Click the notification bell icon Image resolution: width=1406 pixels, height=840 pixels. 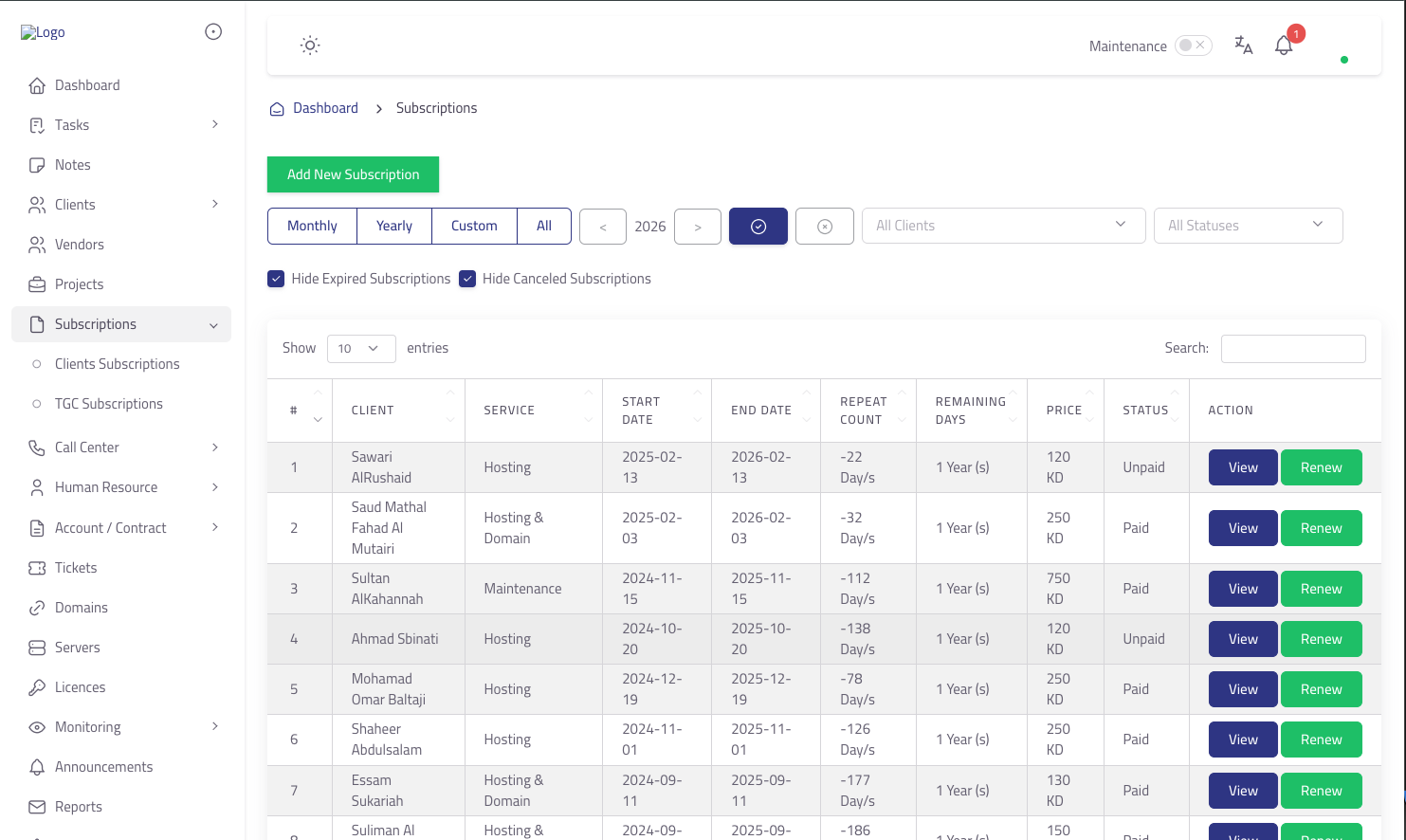coord(1284,46)
